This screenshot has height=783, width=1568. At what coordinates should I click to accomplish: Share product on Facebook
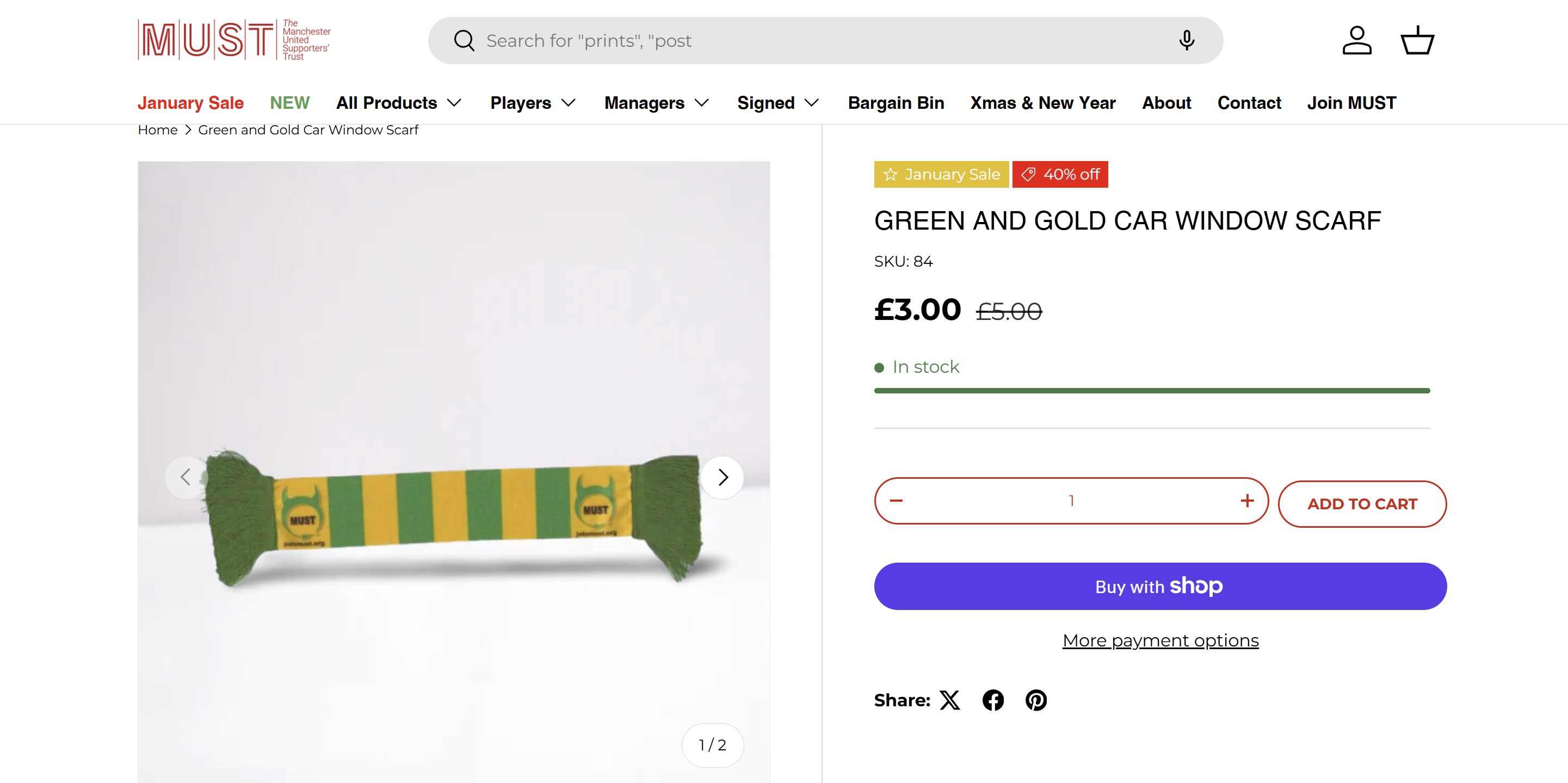[x=993, y=700]
